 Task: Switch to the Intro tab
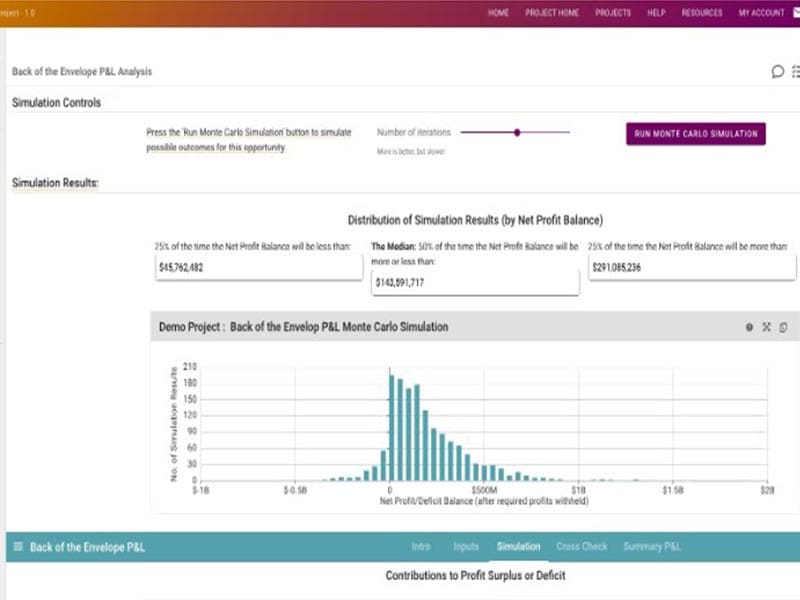pos(421,546)
